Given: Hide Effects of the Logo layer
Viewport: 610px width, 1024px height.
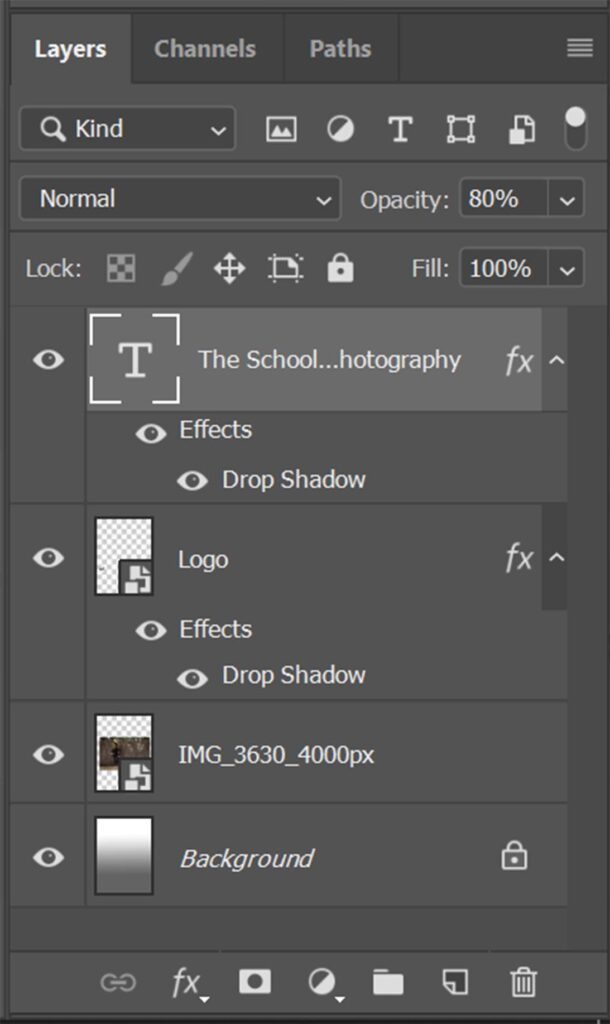Looking at the screenshot, I should [151, 630].
